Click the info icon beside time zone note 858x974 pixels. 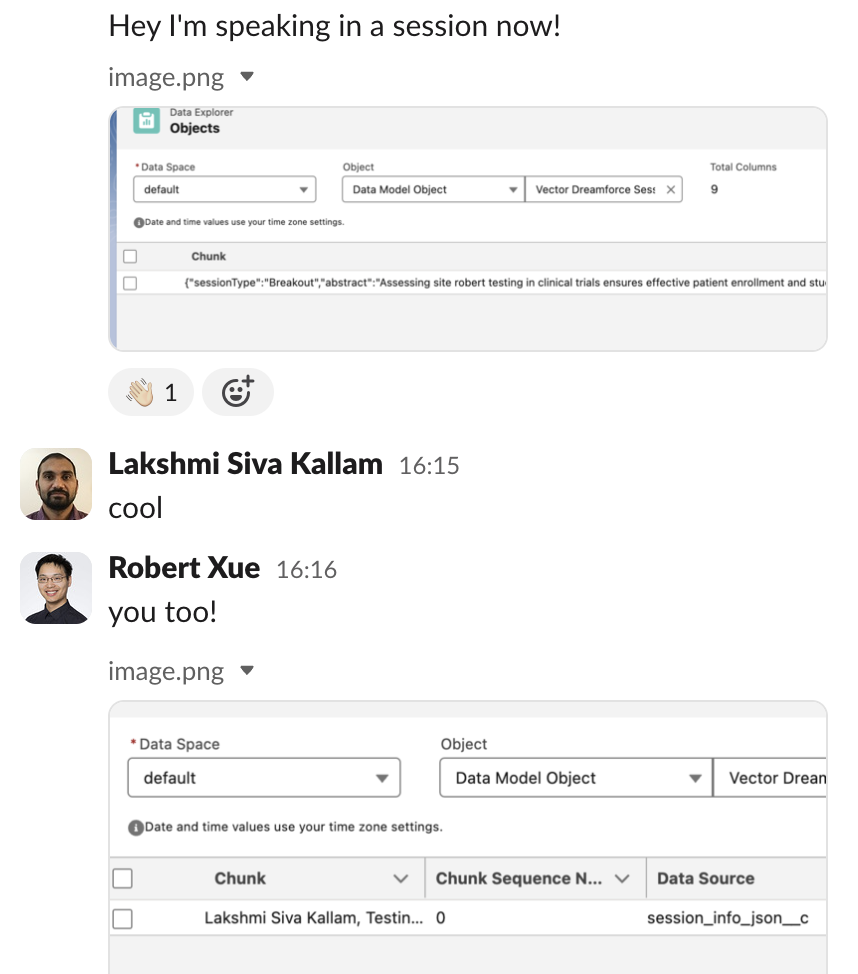135,827
